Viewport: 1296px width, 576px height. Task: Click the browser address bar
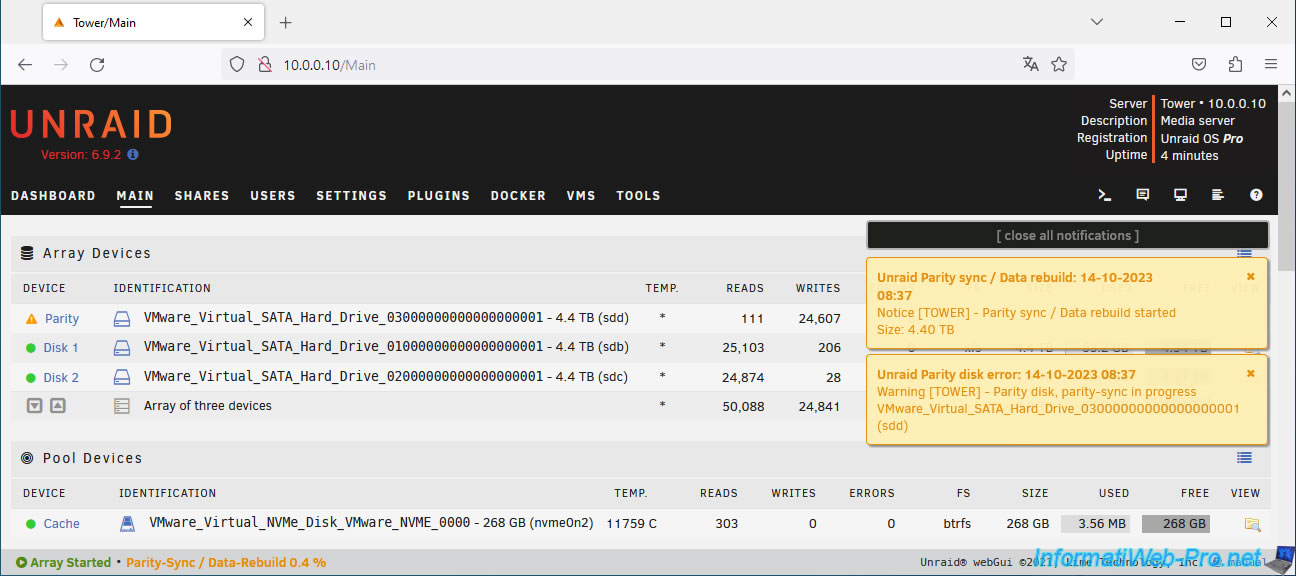point(640,65)
